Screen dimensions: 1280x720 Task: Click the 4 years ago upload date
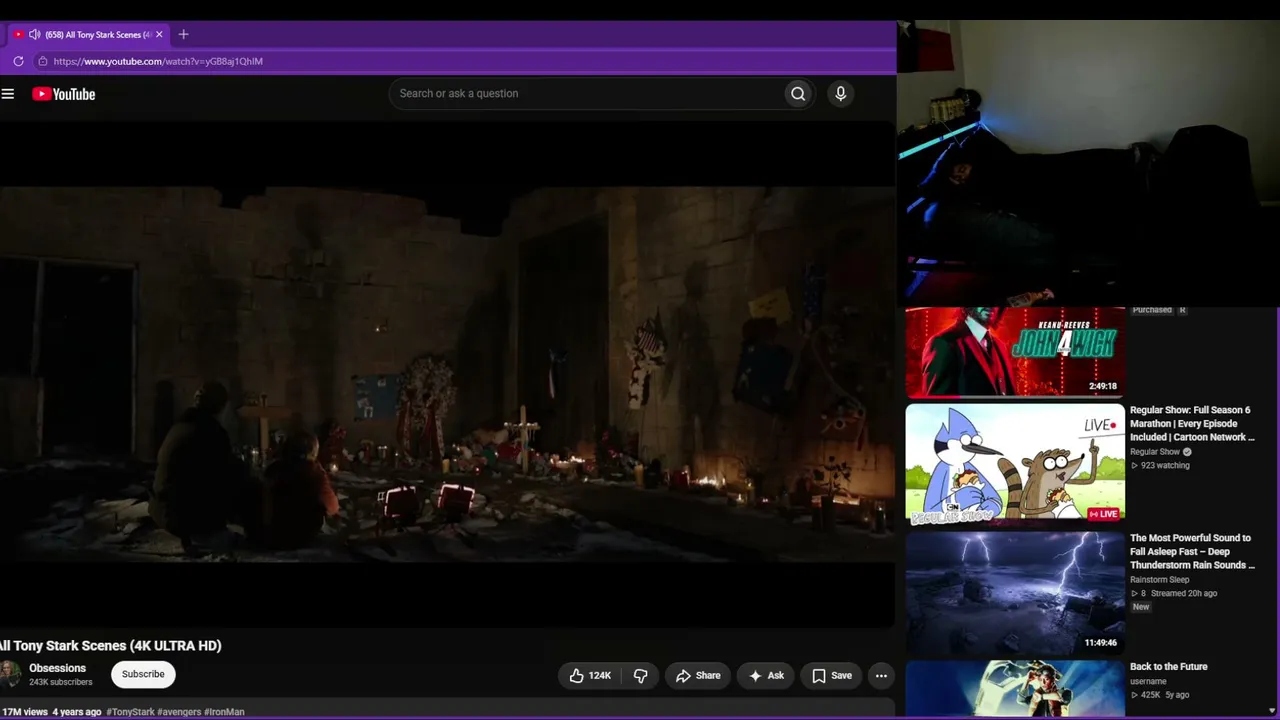tap(77, 712)
